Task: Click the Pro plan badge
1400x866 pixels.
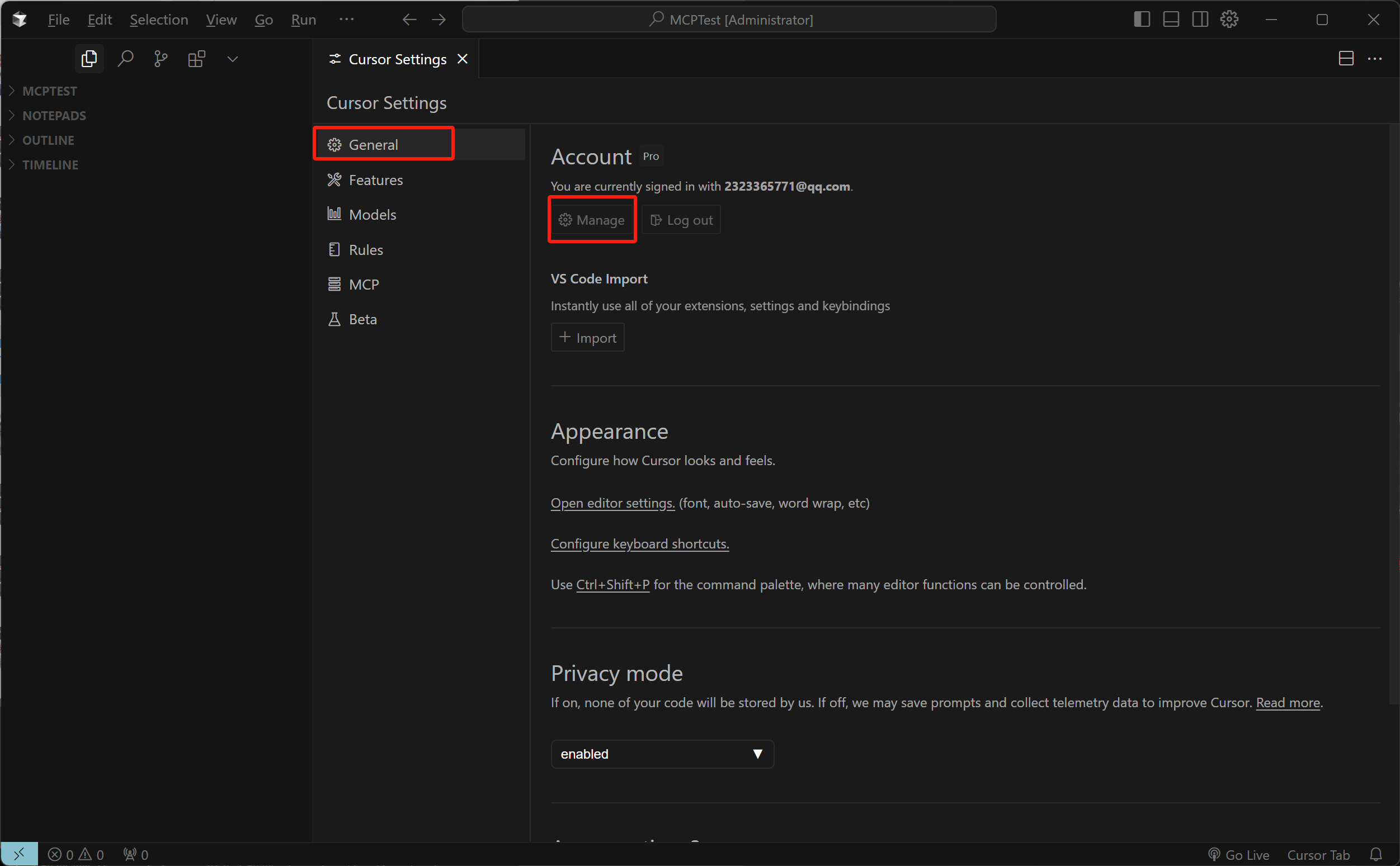Action: click(650, 157)
